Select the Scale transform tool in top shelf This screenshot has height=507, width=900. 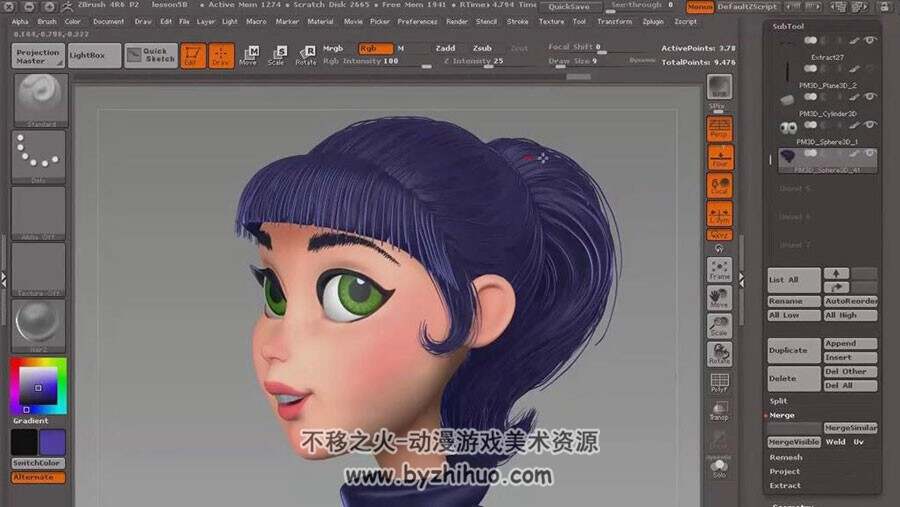[x=277, y=56]
